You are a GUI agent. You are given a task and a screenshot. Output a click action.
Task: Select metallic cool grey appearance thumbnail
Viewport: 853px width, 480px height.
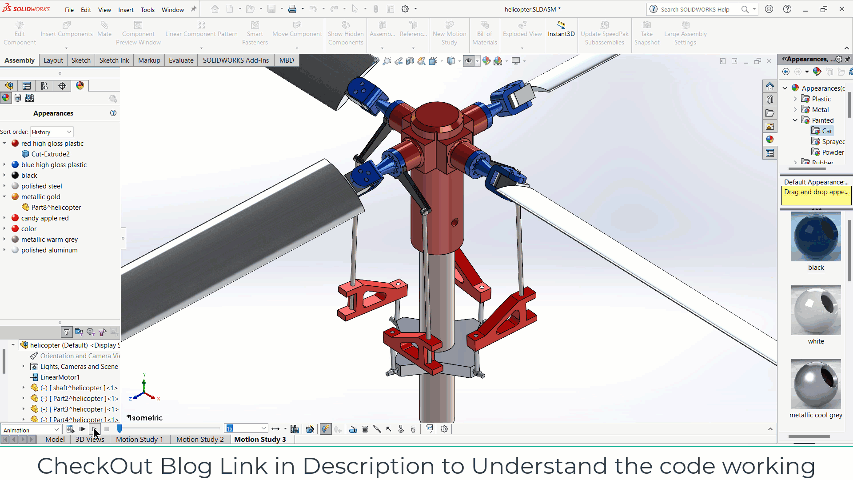pos(815,384)
